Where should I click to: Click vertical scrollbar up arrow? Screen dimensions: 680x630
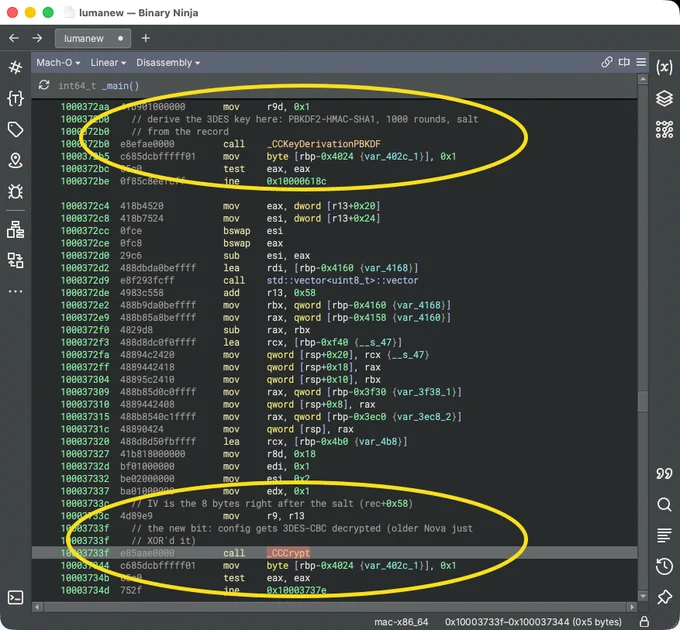[x=643, y=79]
